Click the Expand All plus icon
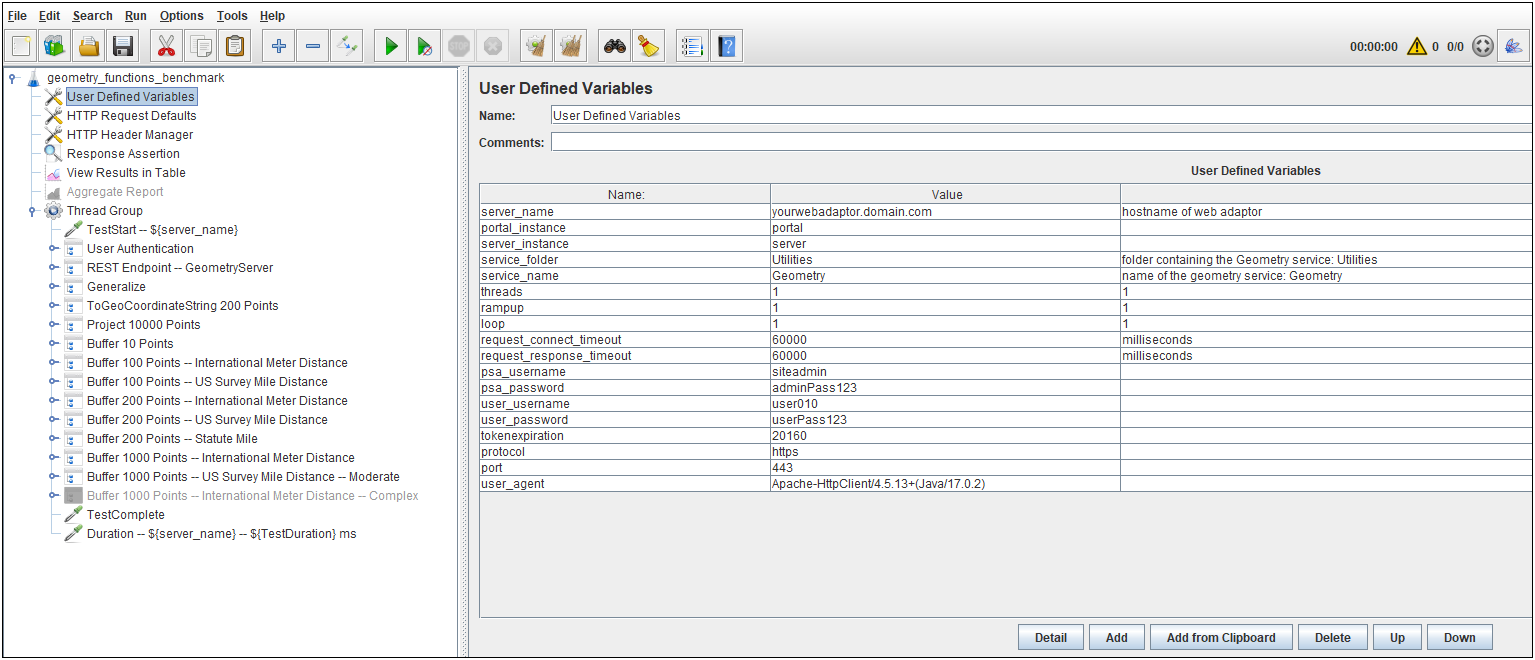Image resolution: width=1535 pixels, height=660 pixels. tap(279, 45)
